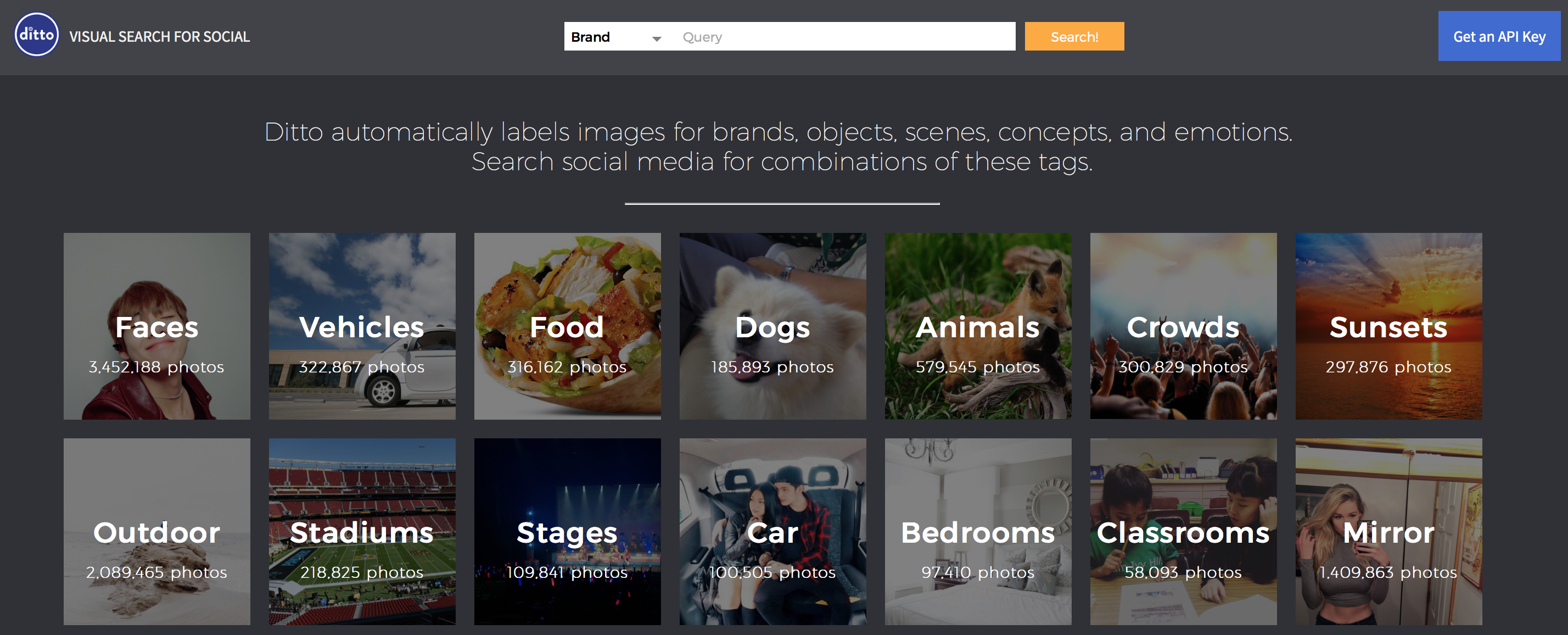View the Crowds photo collection
This screenshot has width=1568, height=635.
[1183, 326]
